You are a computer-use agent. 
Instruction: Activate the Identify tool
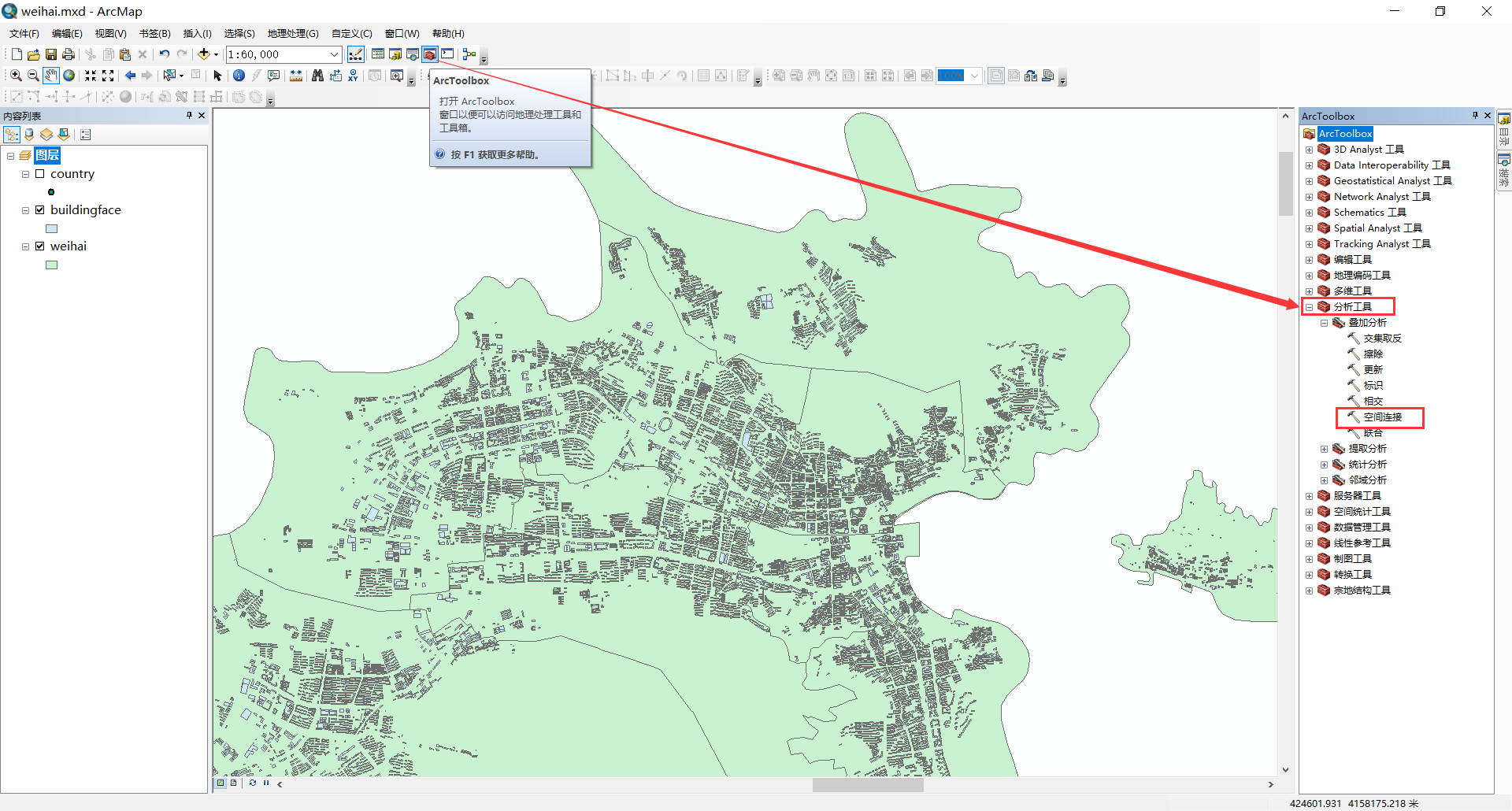pyautogui.click(x=239, y=76)
